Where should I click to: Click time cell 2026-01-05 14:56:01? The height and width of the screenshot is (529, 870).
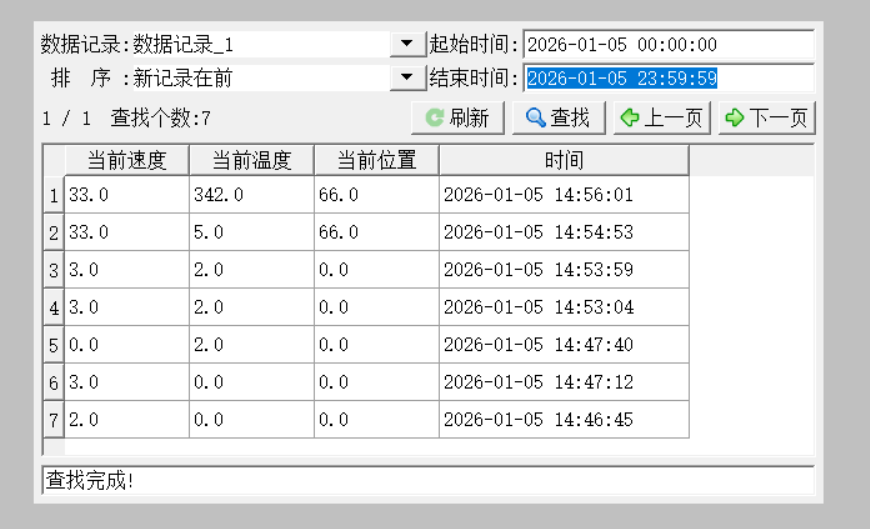click(x=564, y=195)
